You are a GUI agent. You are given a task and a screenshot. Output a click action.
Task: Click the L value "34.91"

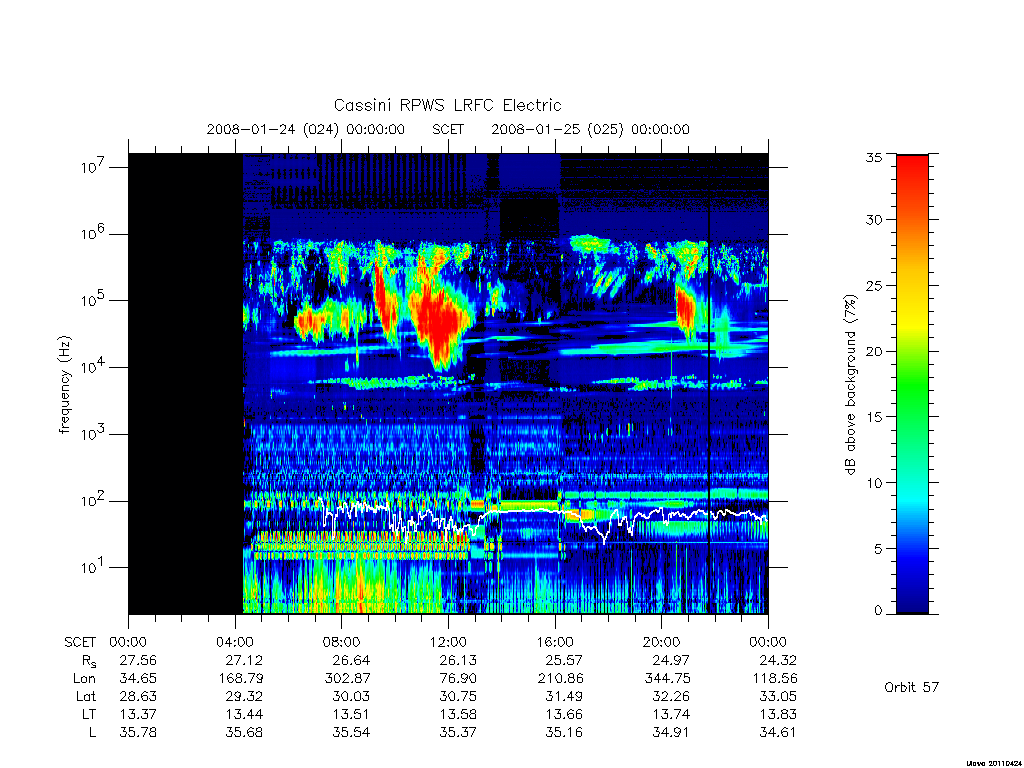(671, 733)
